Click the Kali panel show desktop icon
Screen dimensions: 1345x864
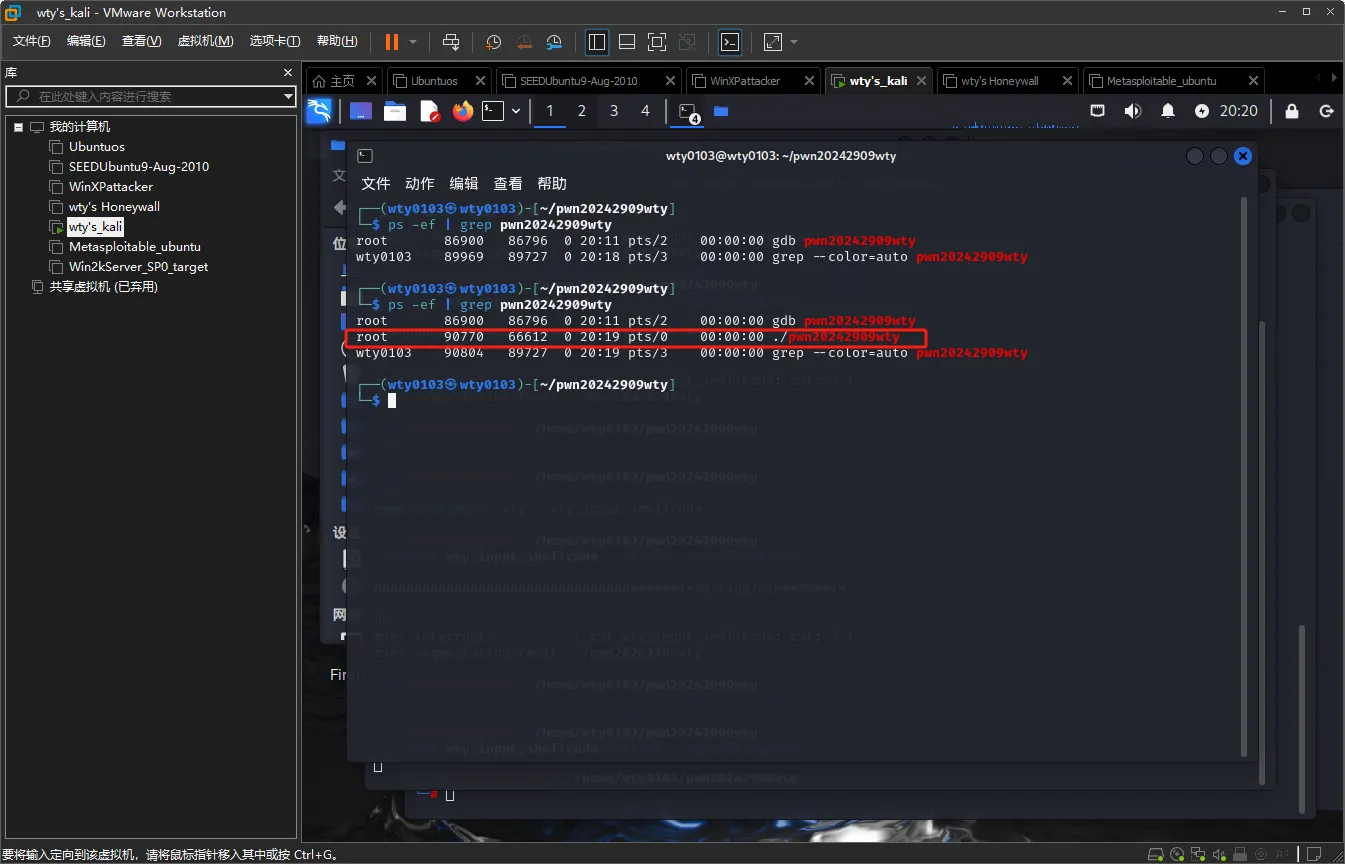361,111
